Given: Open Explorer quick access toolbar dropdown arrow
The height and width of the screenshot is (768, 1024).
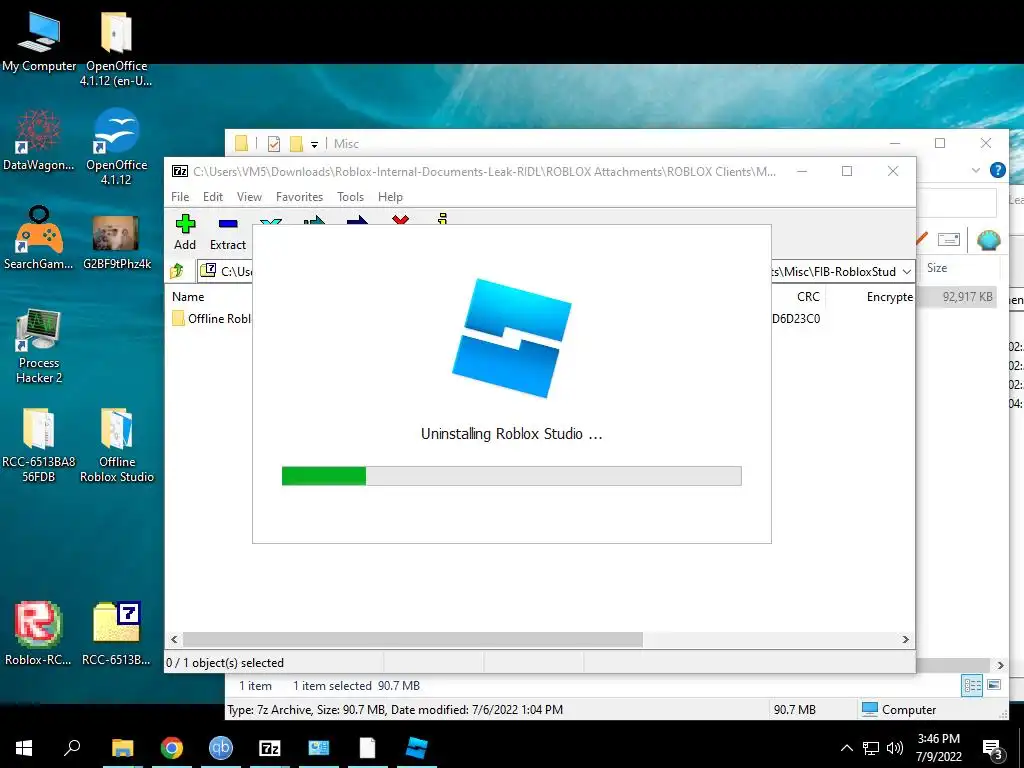Looking at the screenshot, I should (314, 144).
